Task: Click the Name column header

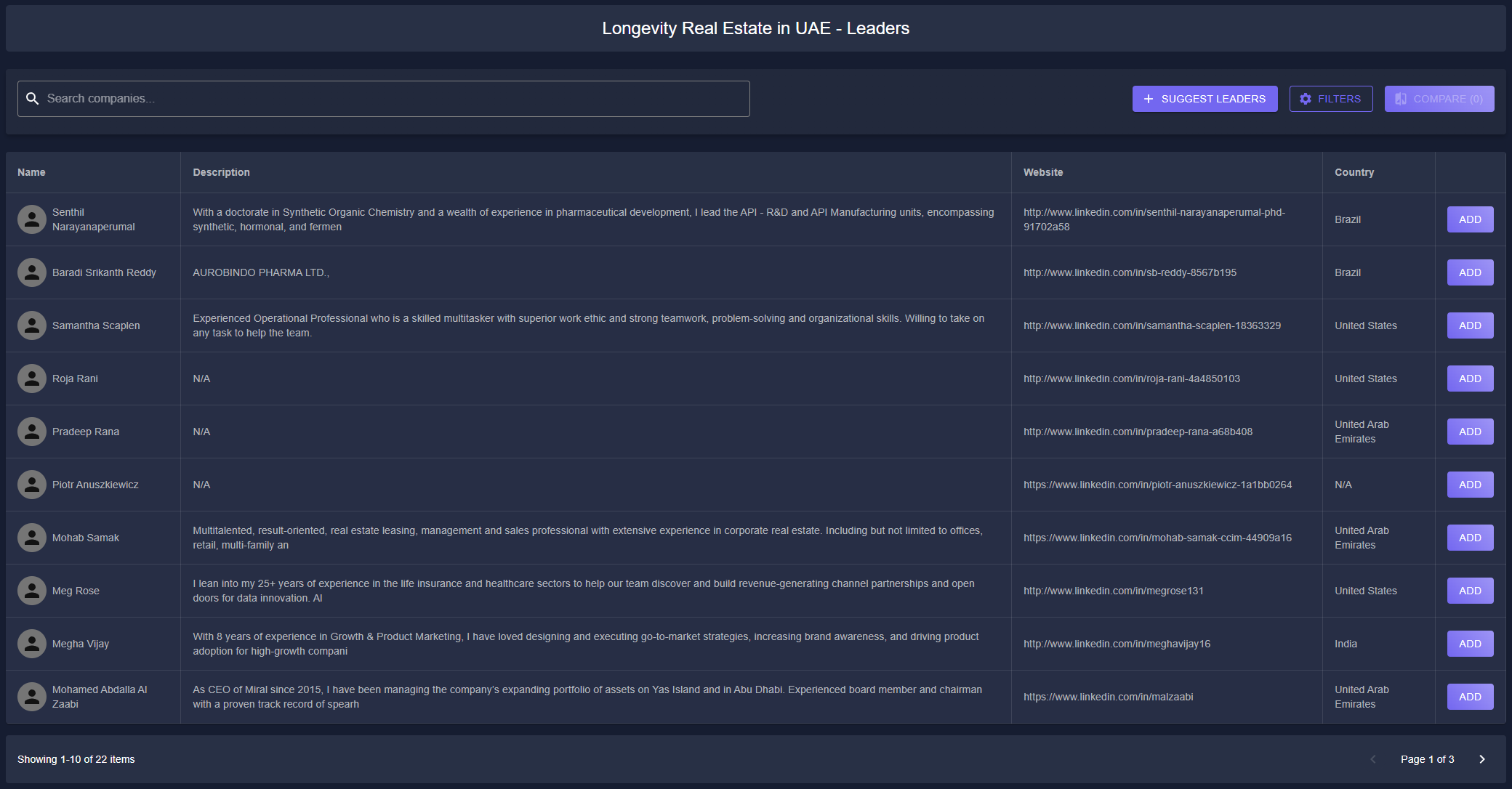Action: tap(31, 172)
